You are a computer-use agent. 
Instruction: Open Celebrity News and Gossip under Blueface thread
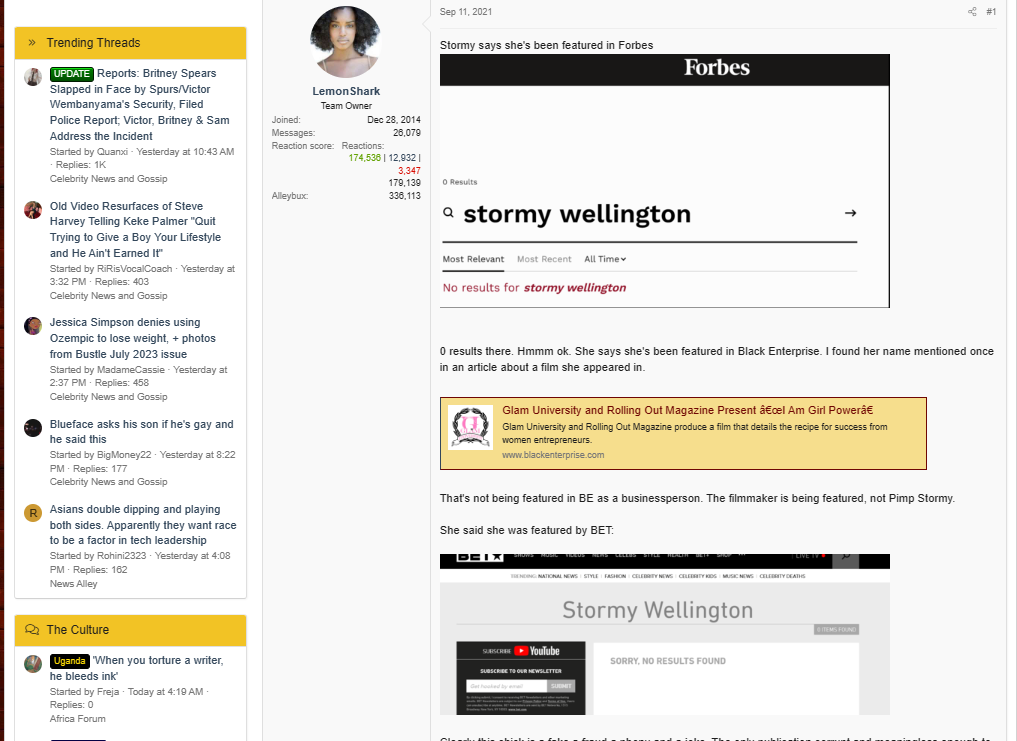click(108, 482)
